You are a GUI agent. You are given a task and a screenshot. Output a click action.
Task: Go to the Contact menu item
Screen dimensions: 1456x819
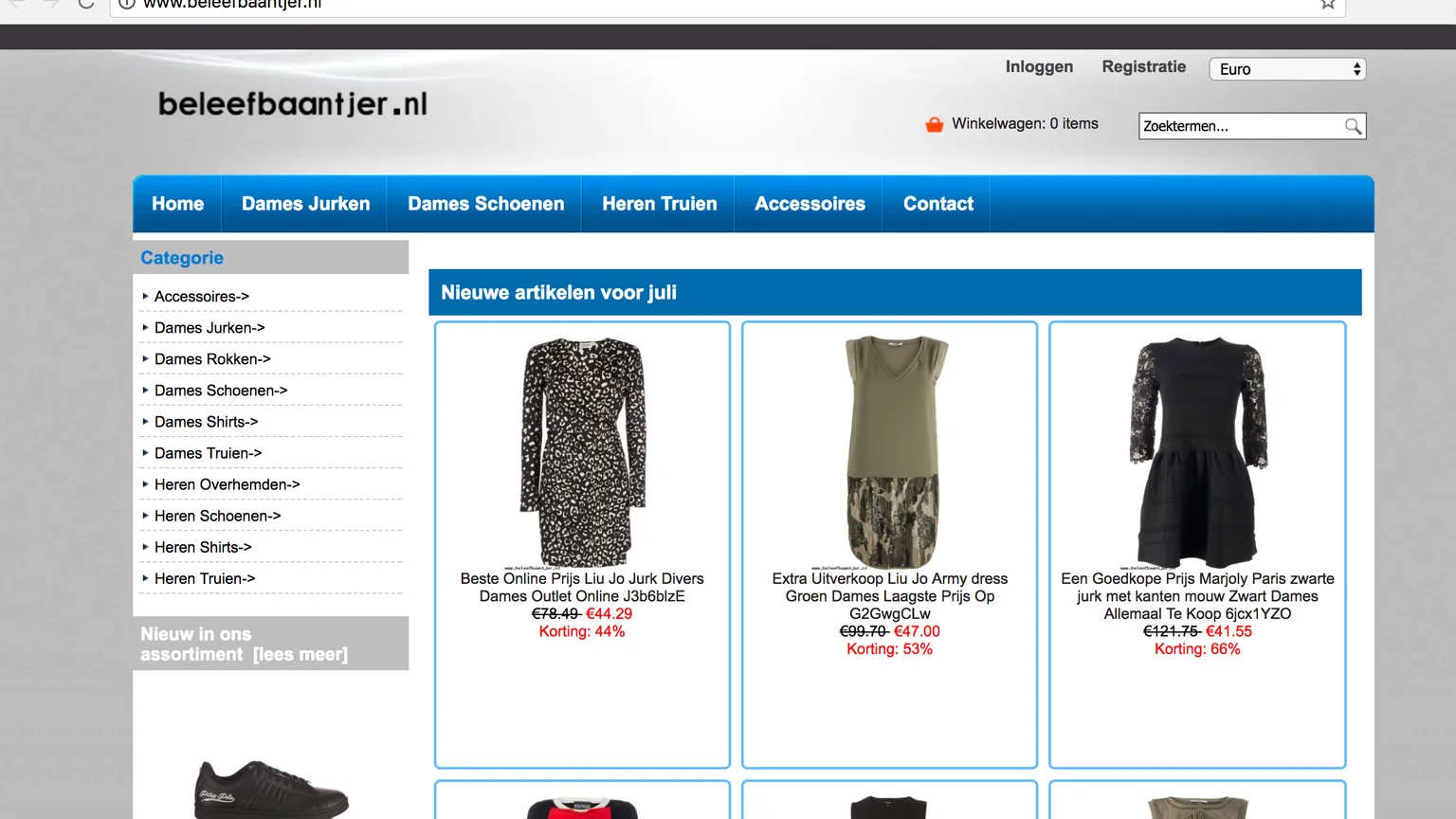coord(937,204)
